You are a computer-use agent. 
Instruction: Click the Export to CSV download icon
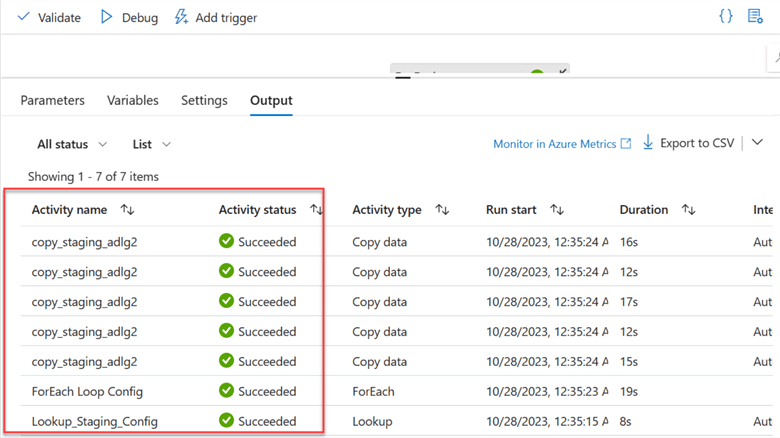click(648, 142)
